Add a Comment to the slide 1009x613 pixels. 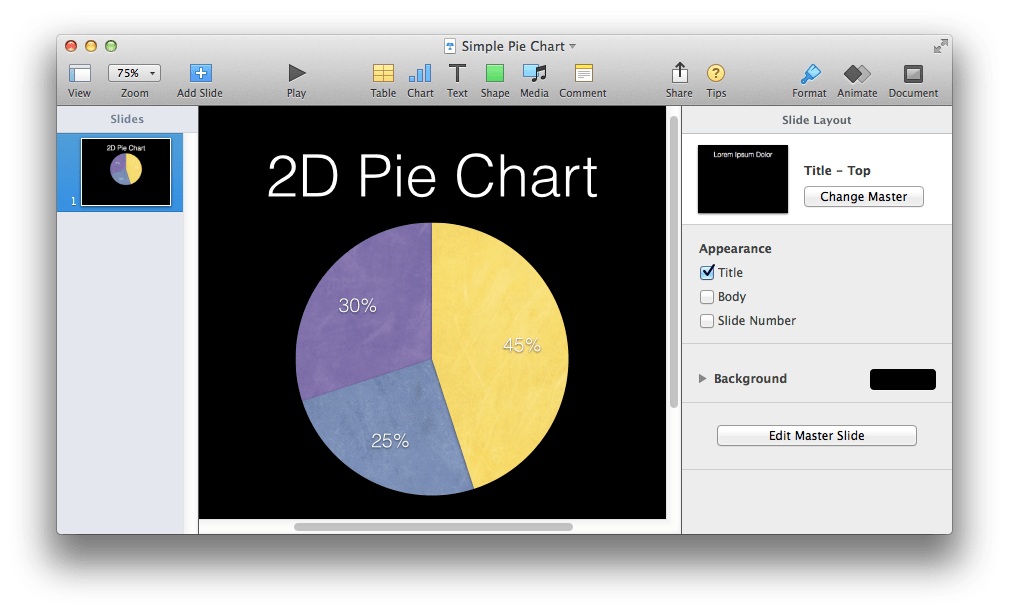point(581,80)
